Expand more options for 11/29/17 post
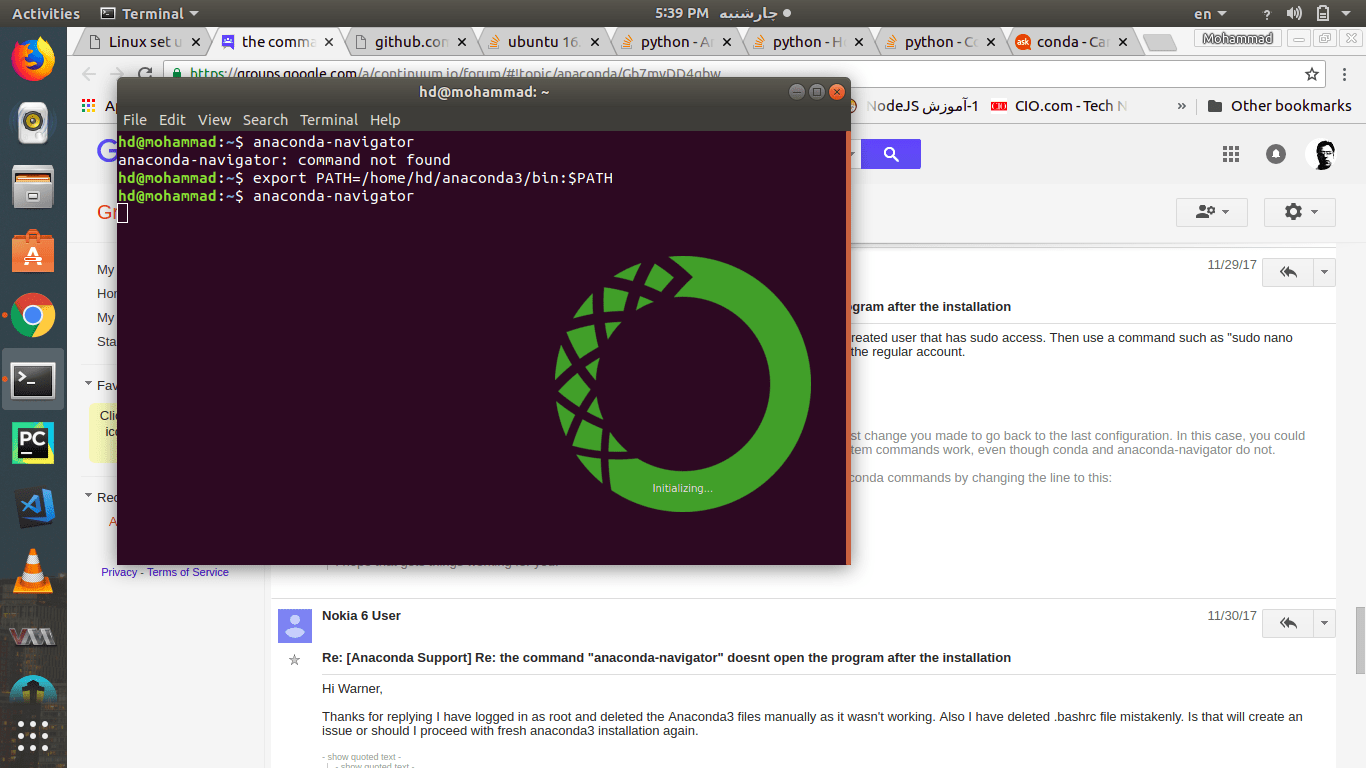This screenshot has width=1366, height=768. tap(1324, 272)
